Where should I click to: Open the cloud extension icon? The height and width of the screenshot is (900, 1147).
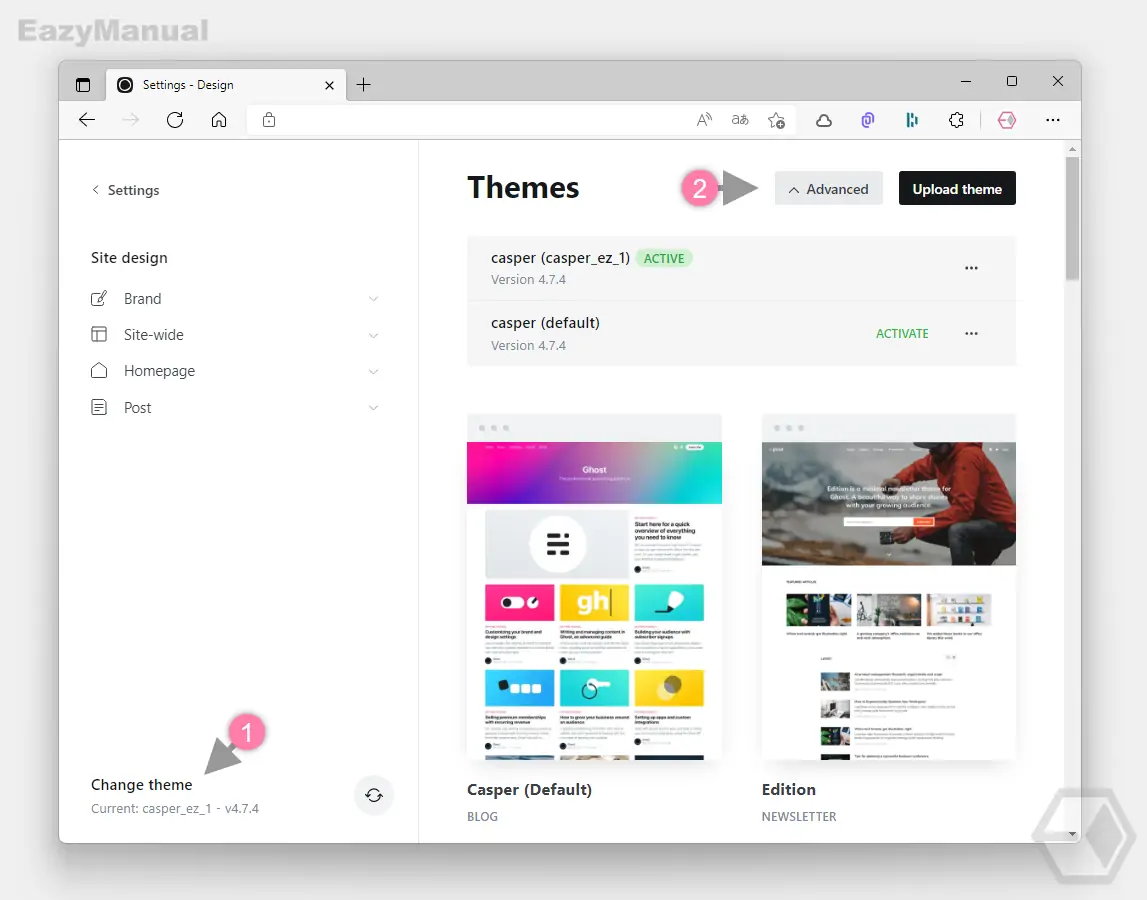[x=824, y=121]
